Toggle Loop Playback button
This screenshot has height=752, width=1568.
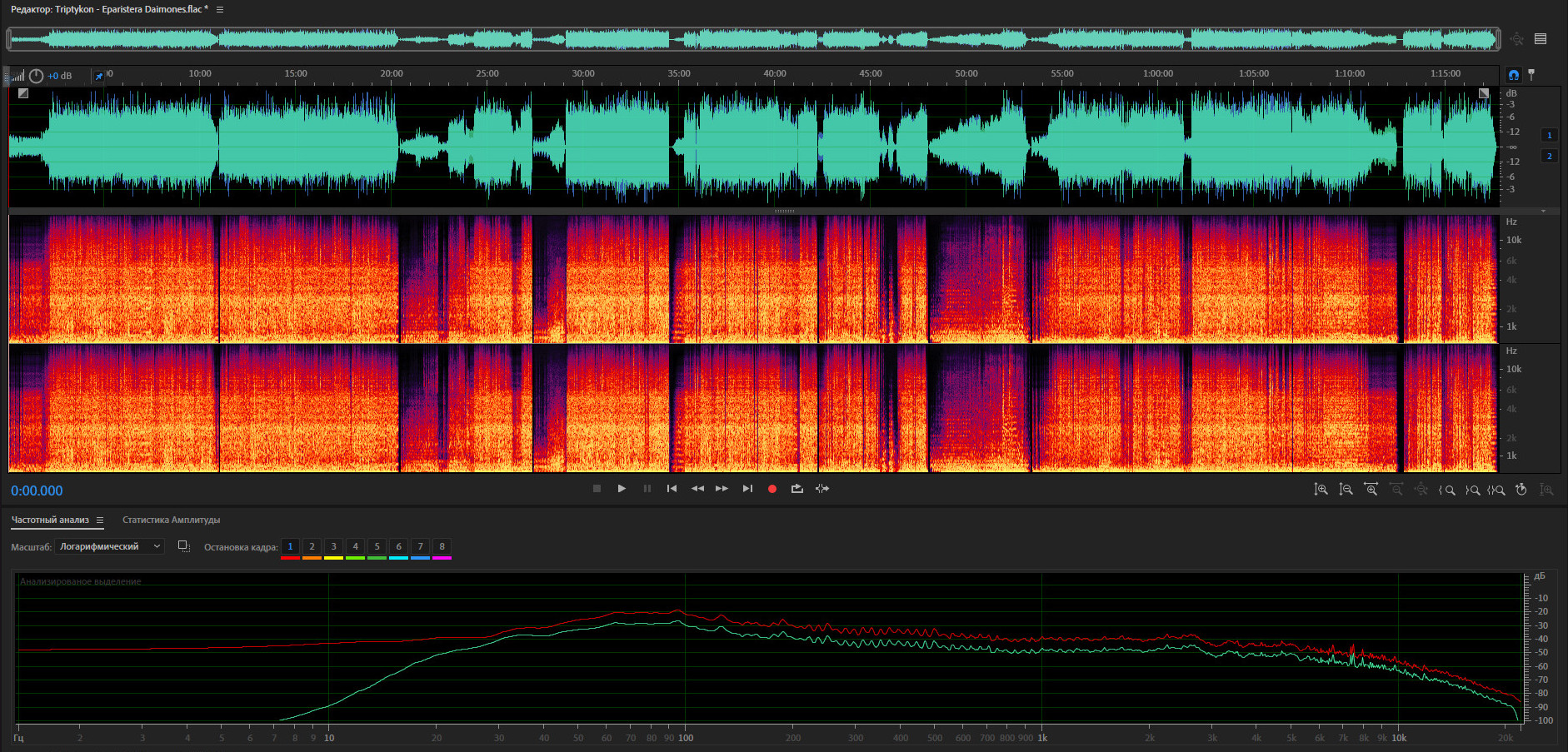[797, 489]
